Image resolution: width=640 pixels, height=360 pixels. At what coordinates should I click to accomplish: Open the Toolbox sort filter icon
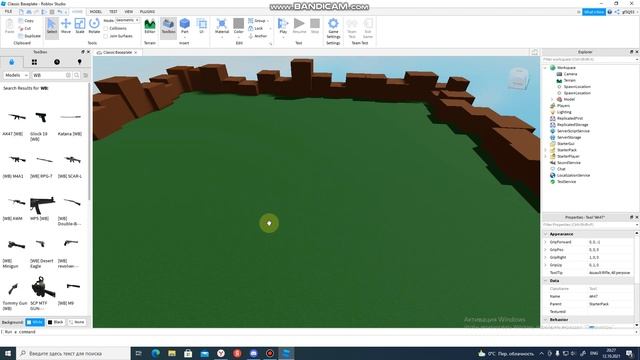85,75
